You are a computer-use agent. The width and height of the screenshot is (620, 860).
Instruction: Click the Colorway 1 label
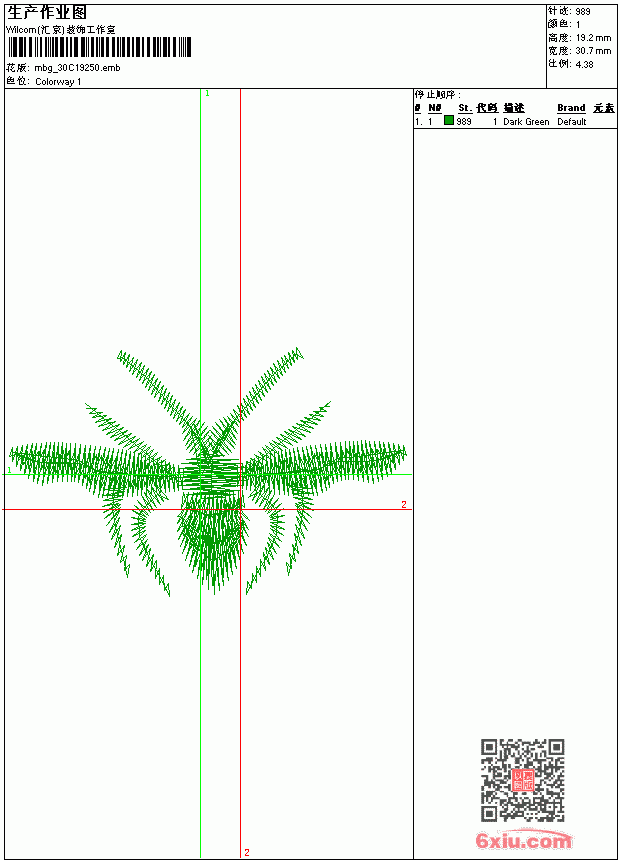tap(58, 82)
